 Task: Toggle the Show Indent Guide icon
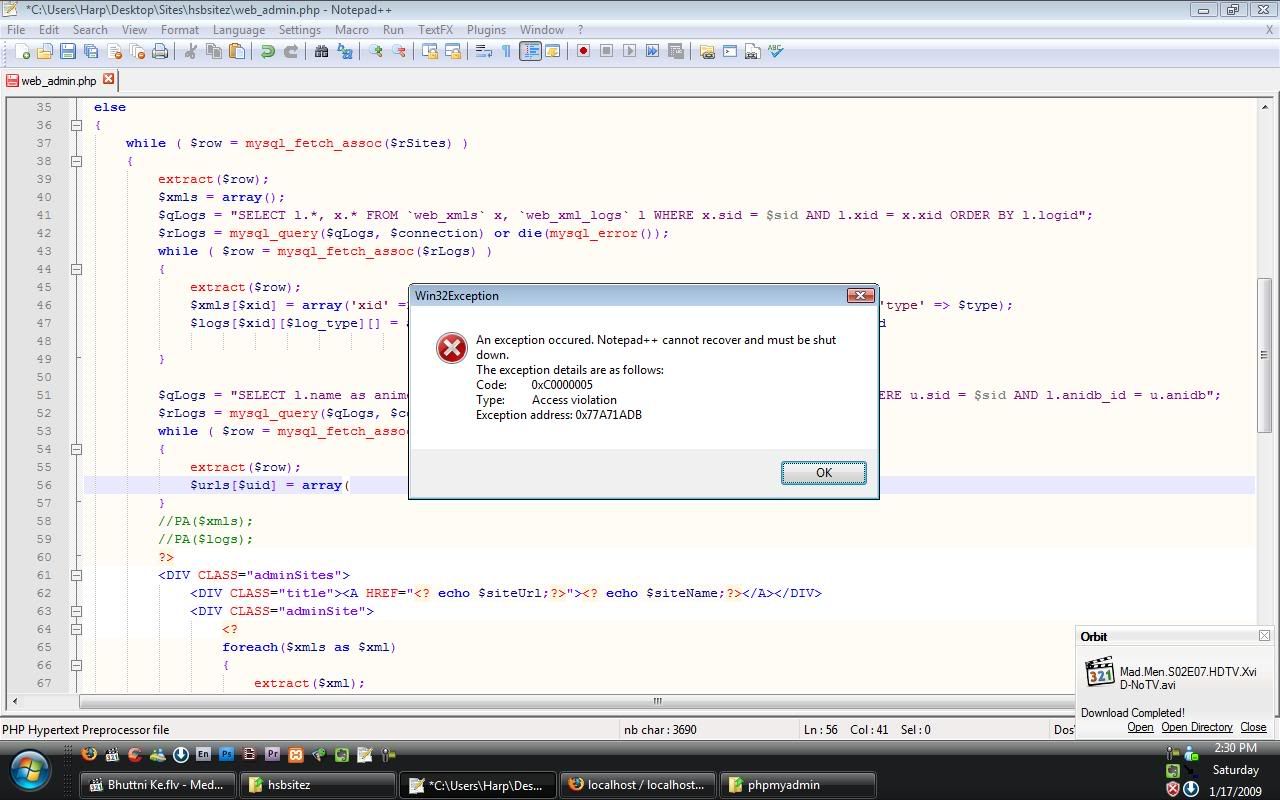(530, 51)
